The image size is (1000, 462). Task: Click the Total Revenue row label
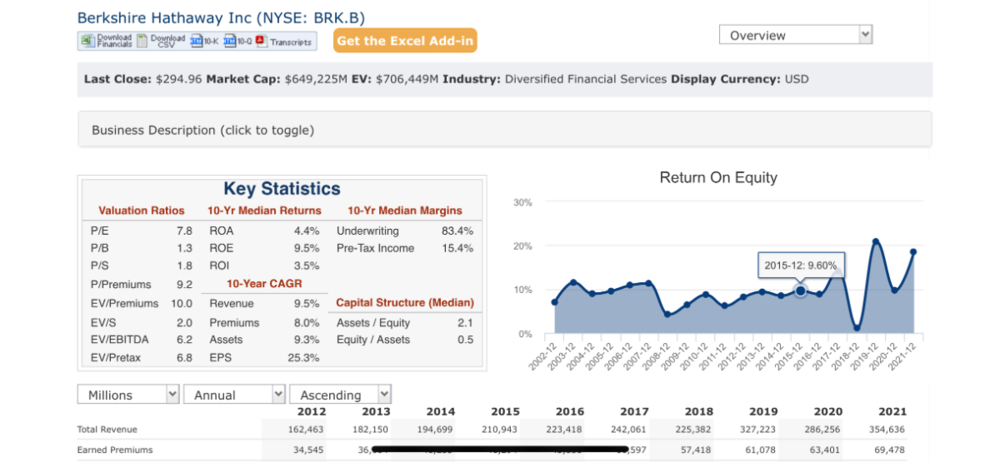[107, 429]
